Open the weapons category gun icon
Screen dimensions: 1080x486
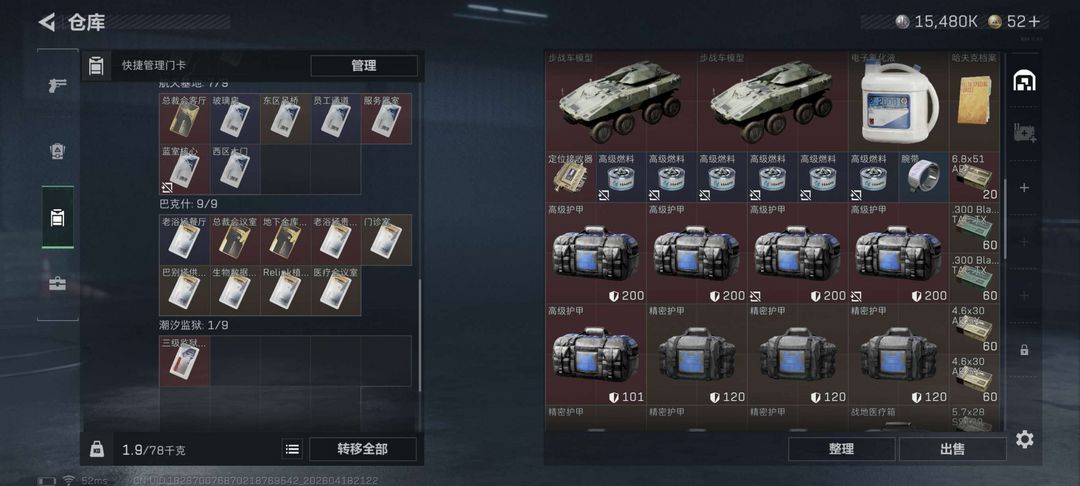[x=57, y=85]
